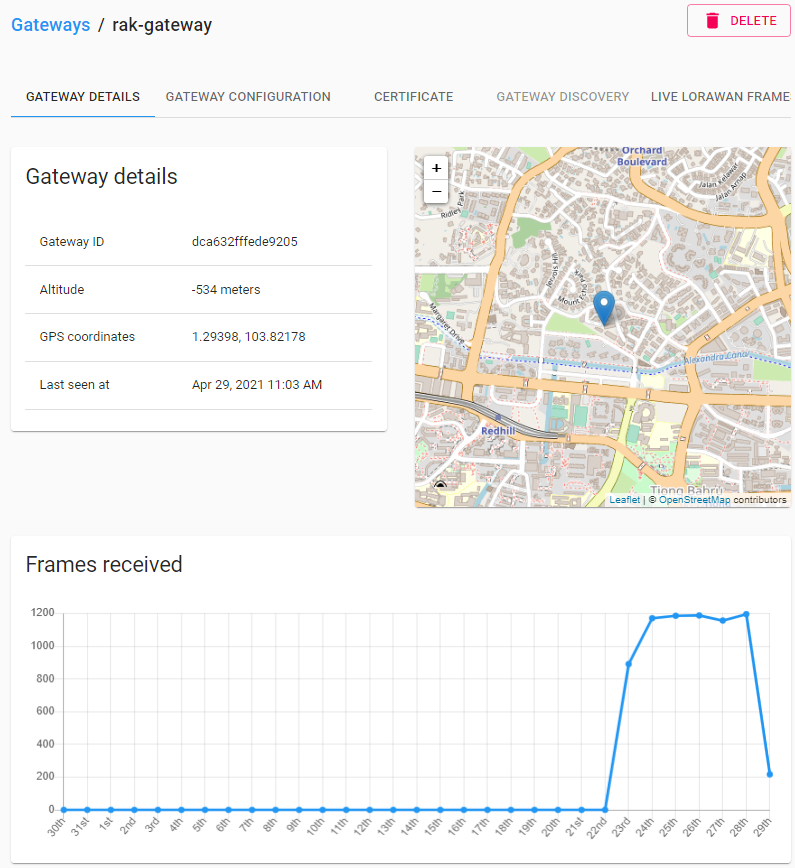
Task: Click the Redhill station label on map
Action: [498, 431]
